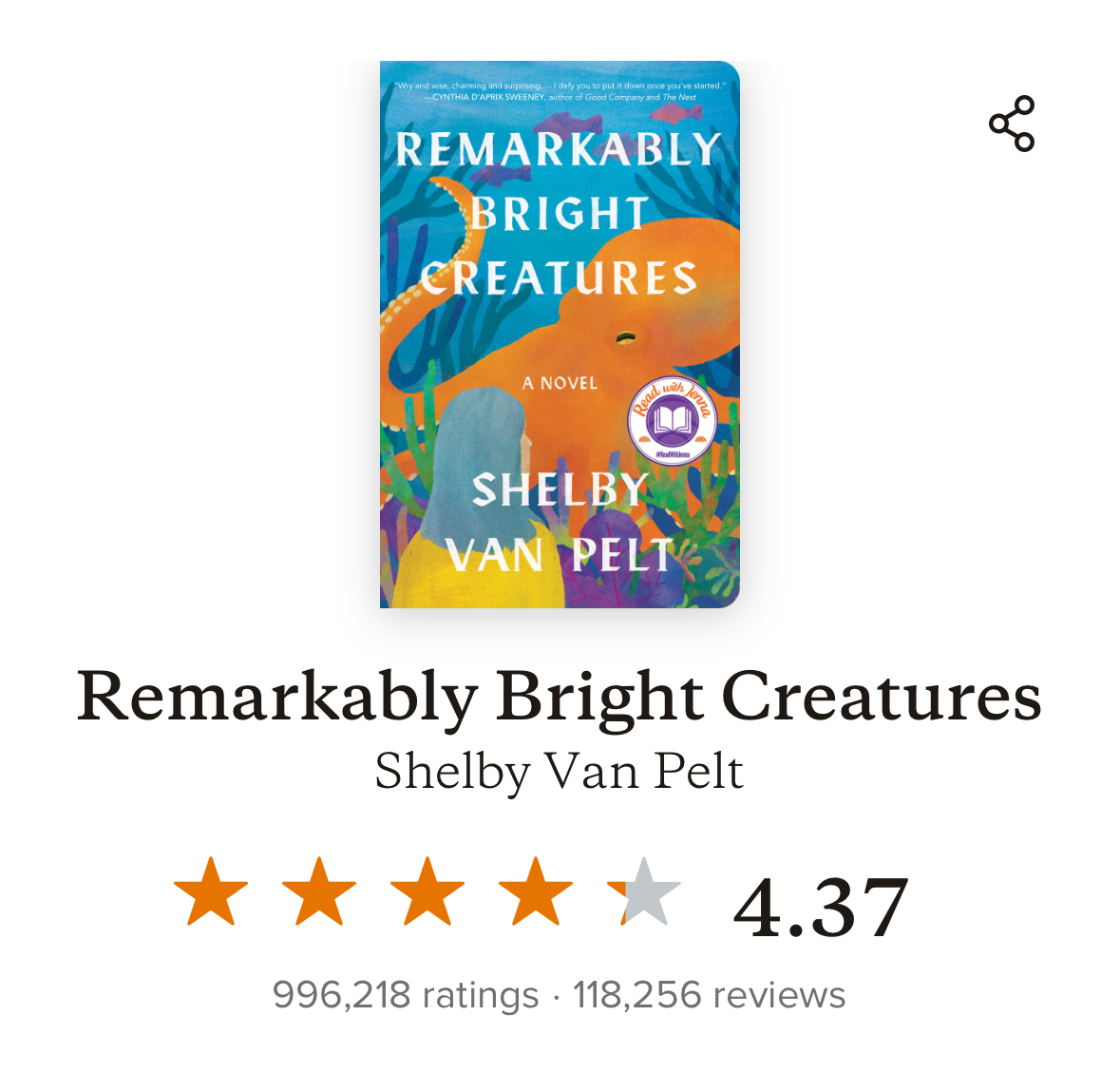Click the share icon
Screen dimensions: 1120x1092
pos(1012,124)
